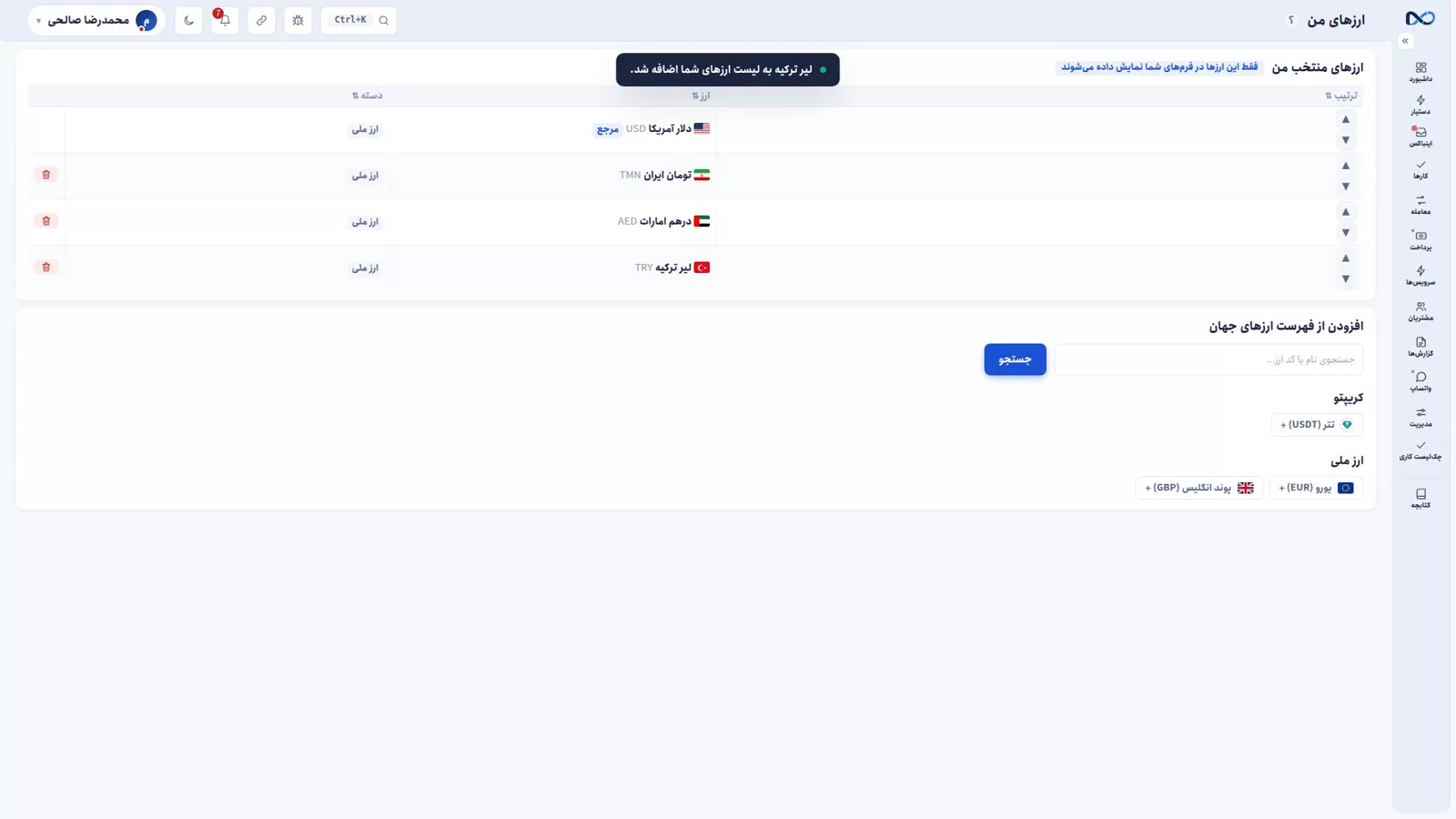Open گزارش‌ها reports in sidebar
The width and height of the screenshot is (1456, 819).
click(1421, 347)
